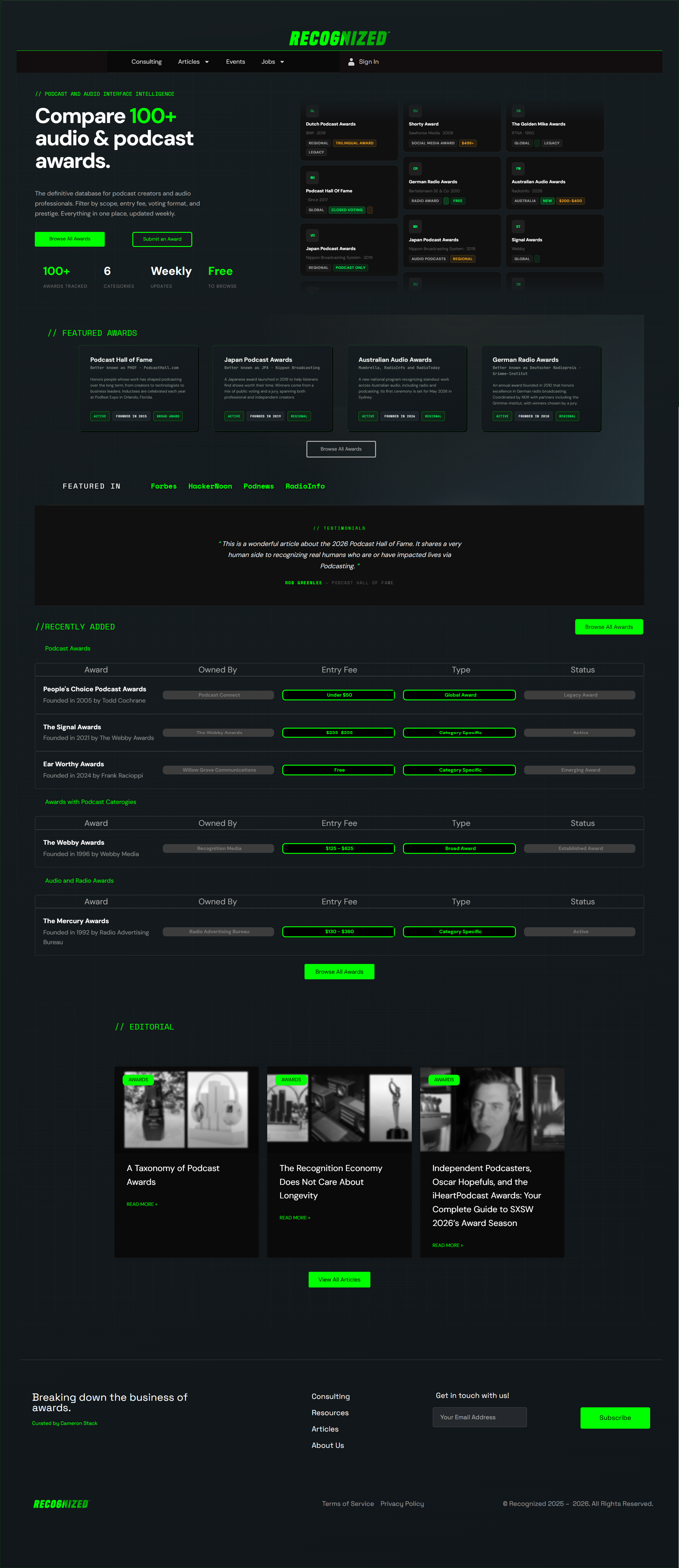This screenshot has height=1568, width=679.
Task: Open the German Radio Awards featured card
Action: 541,388
